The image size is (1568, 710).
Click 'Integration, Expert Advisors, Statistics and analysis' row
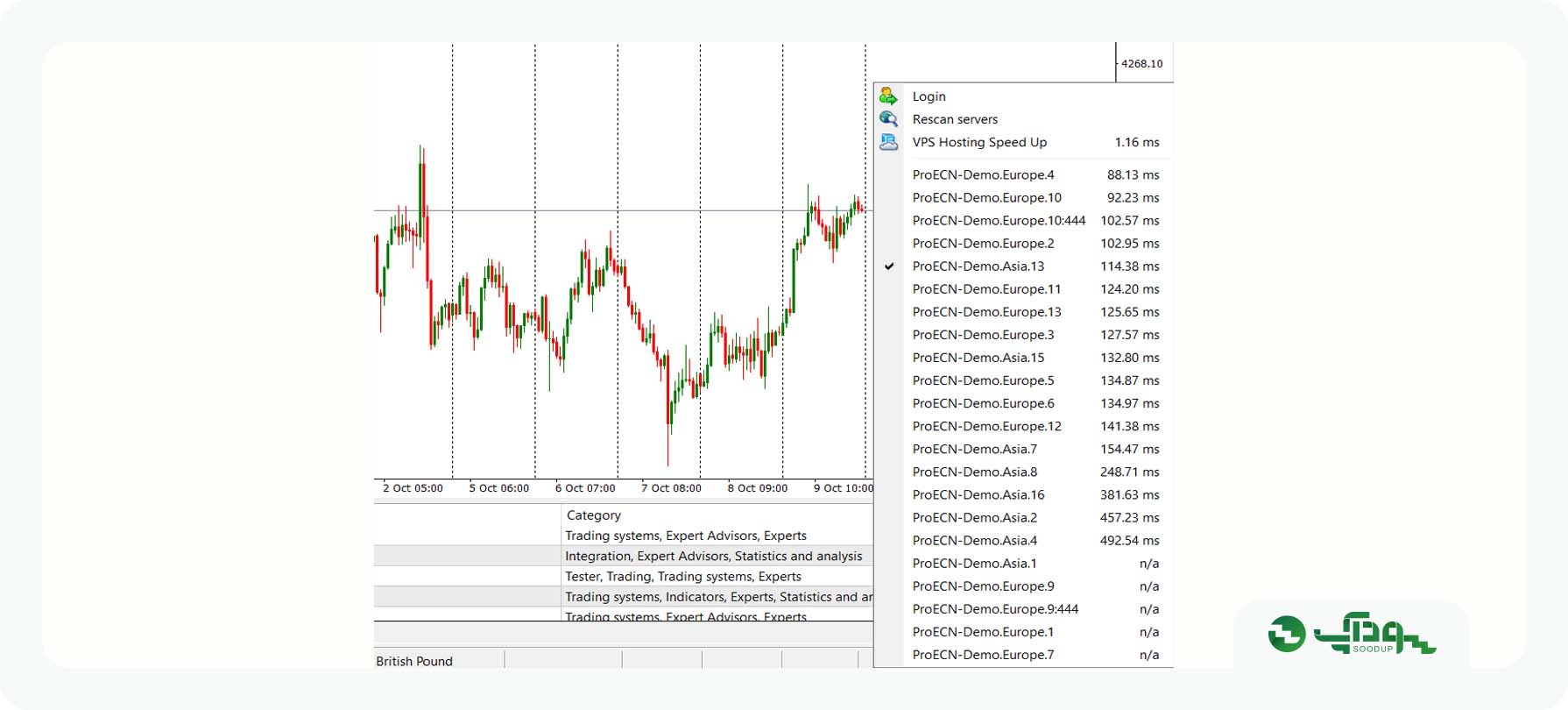pos(713,556)
